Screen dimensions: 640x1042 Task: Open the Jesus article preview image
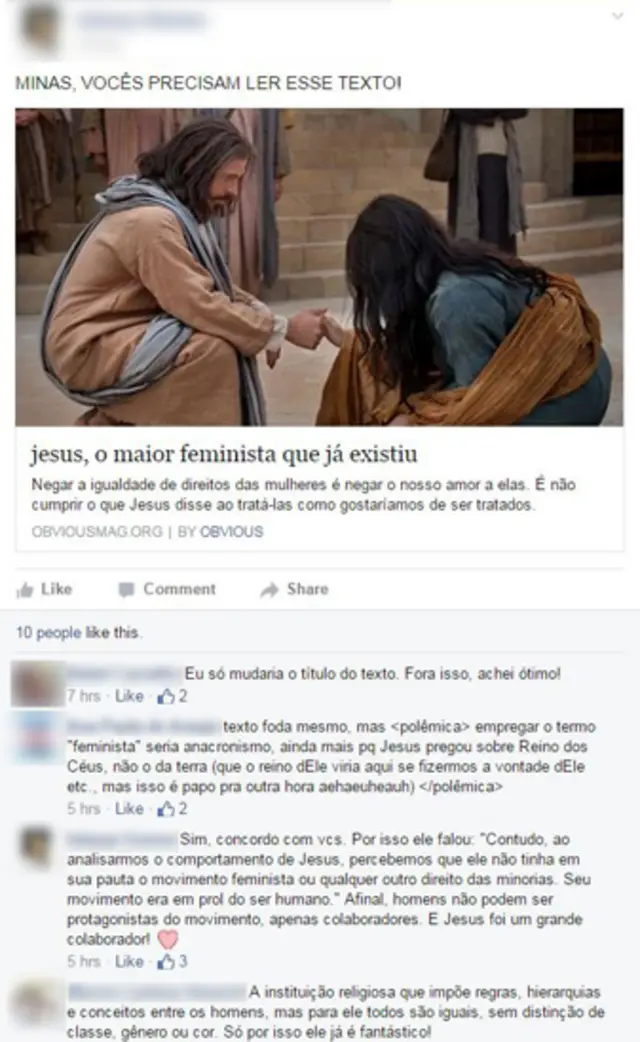pos(319,266)
